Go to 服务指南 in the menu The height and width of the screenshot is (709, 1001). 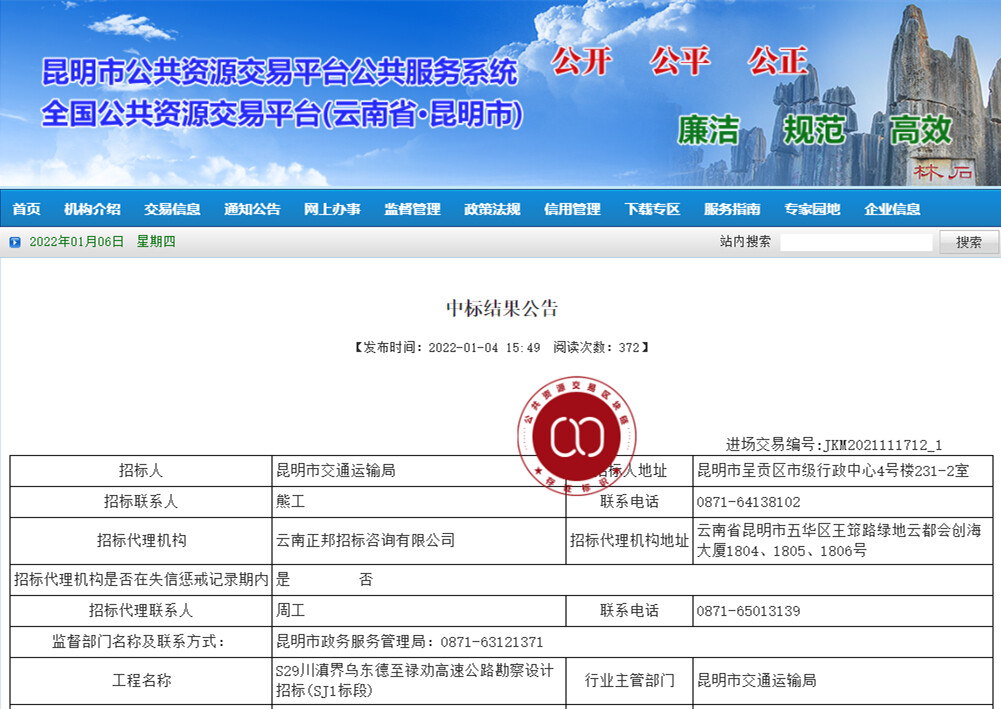click(x=732, y=209)
